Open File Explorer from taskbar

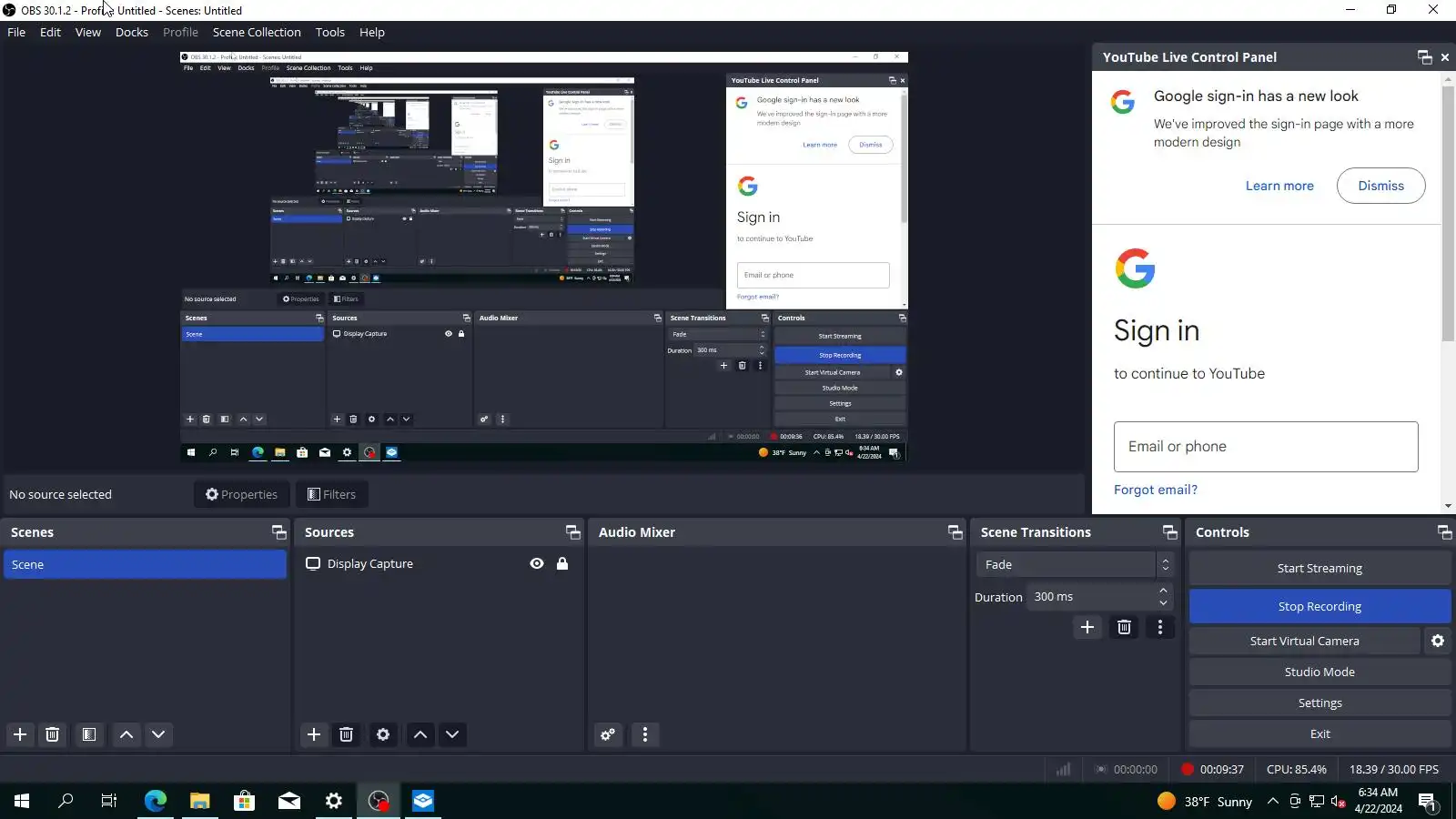(200, 801)
